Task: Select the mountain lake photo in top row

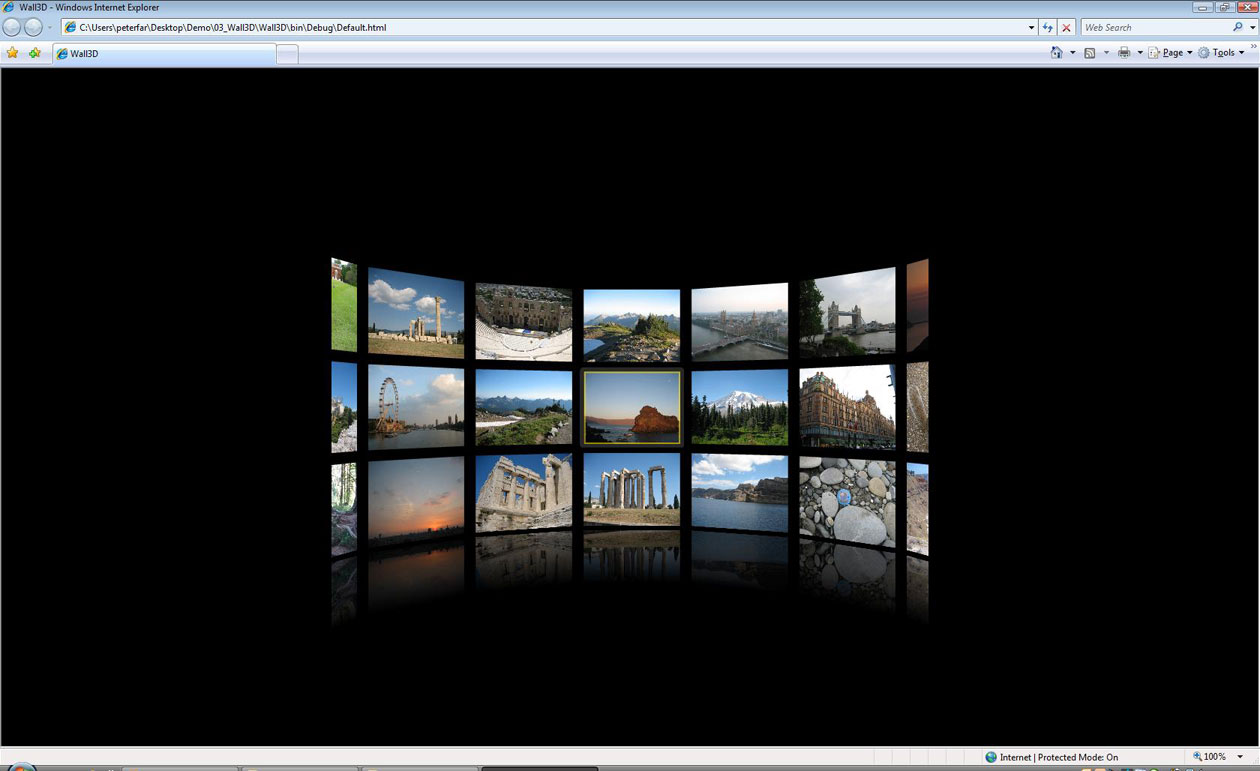Action: coord(632,326)
